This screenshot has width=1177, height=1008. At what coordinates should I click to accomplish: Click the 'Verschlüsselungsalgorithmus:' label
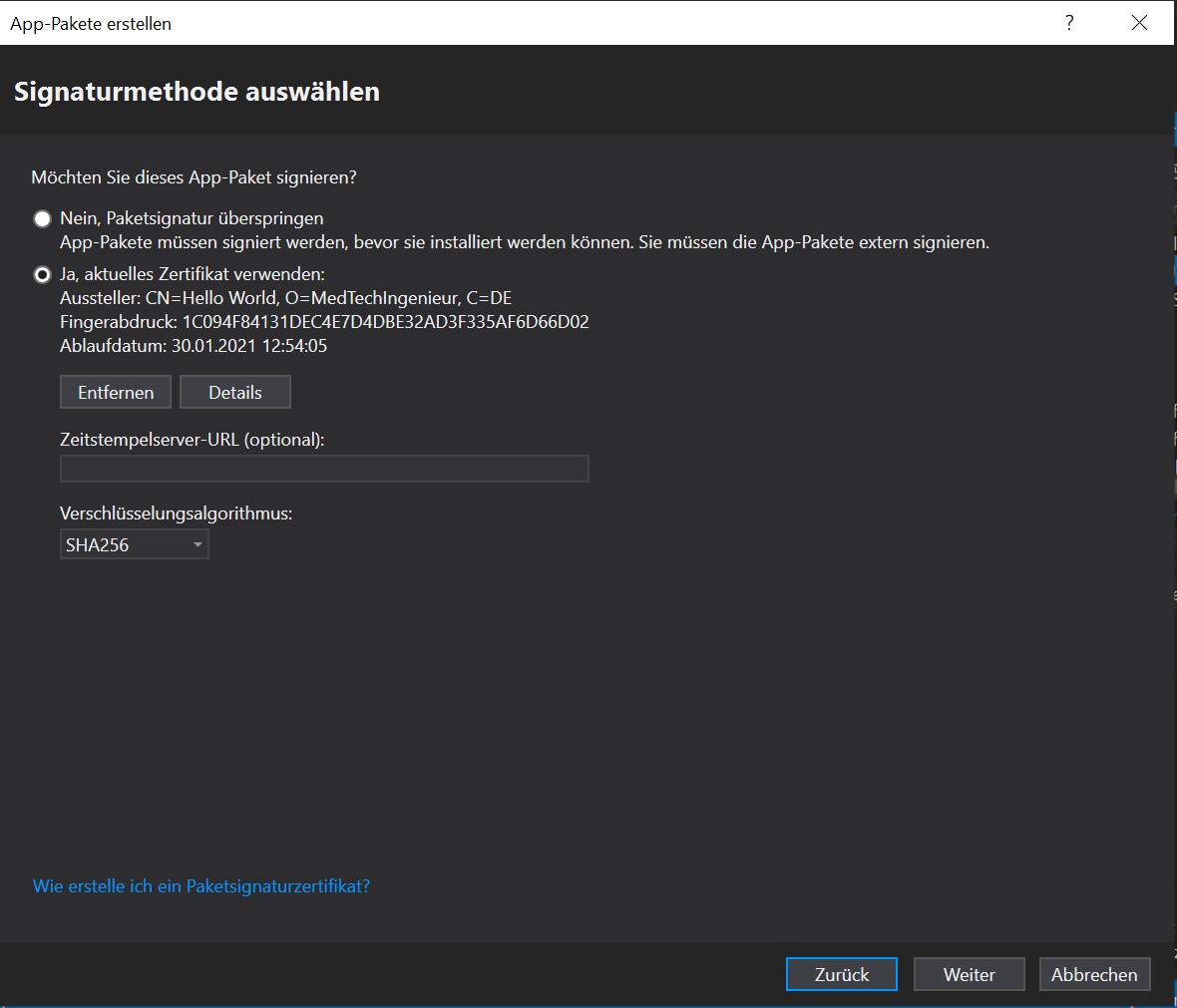[176, 513]
